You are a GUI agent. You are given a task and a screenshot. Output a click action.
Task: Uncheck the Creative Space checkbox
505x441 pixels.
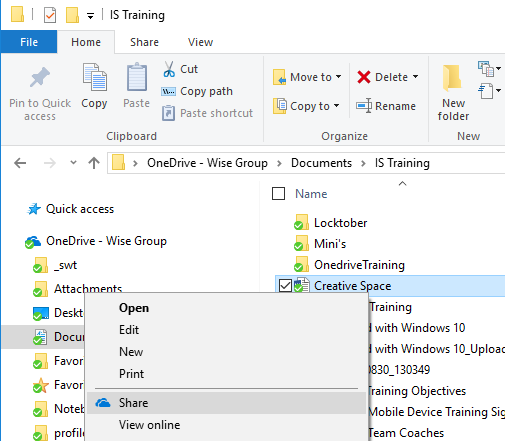(285, 286)
